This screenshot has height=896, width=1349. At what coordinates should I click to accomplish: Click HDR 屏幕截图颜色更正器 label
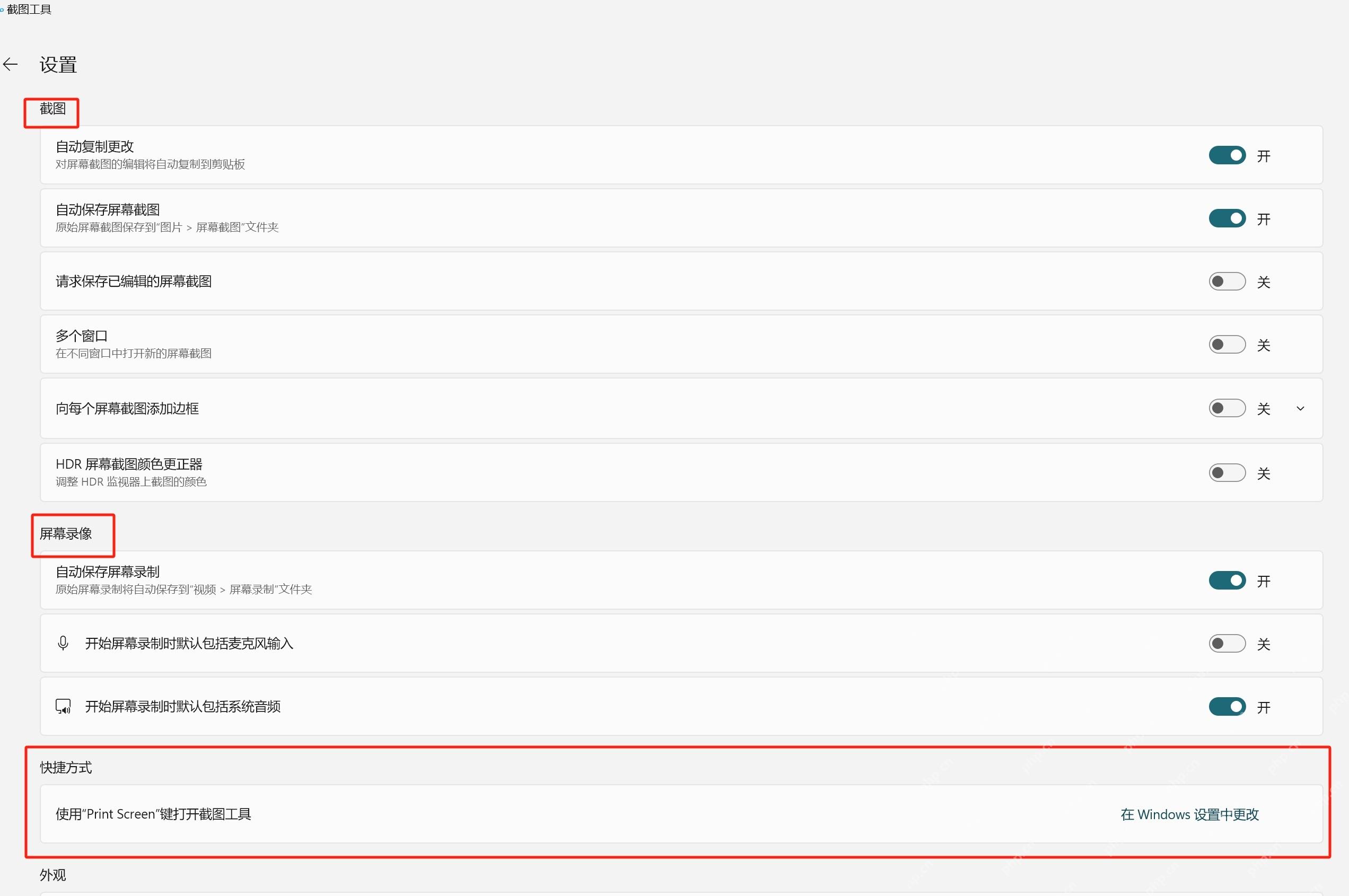click(129, 464)
